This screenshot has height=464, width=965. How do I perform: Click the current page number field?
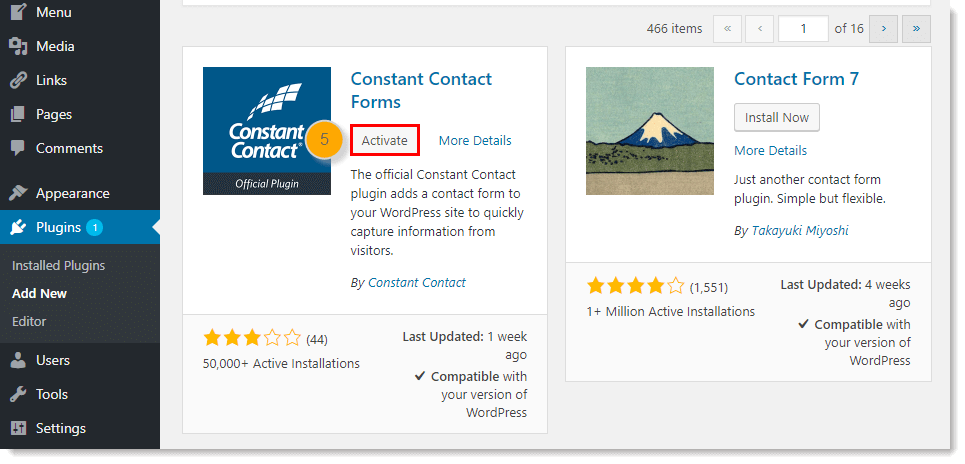803,29
